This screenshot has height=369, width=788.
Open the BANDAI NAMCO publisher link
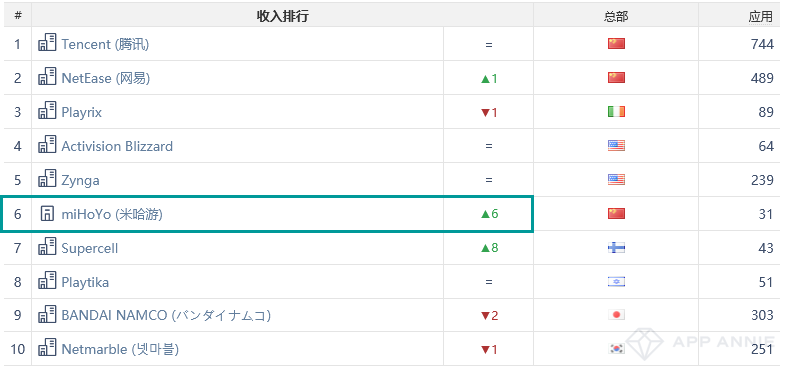click(166, 315)
